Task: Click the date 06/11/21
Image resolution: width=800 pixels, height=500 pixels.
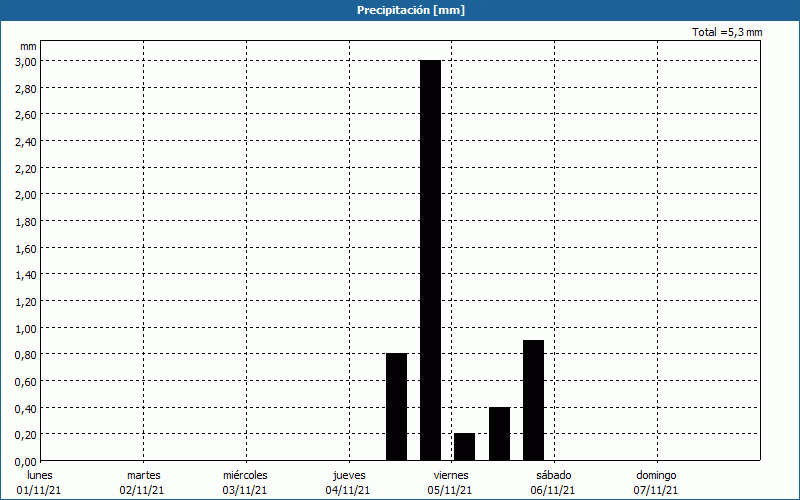Action: click(x=553, y=490)
